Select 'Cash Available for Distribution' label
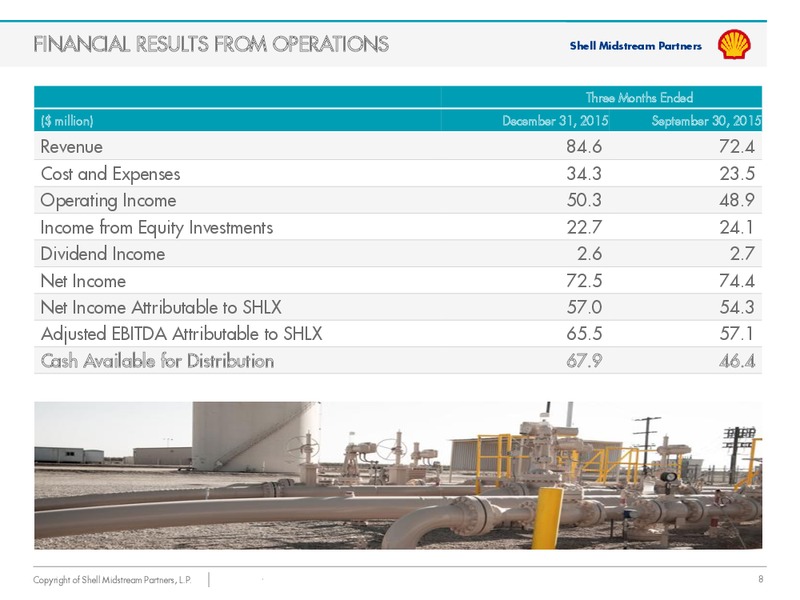Screen dimensions: 800x600 157,361
